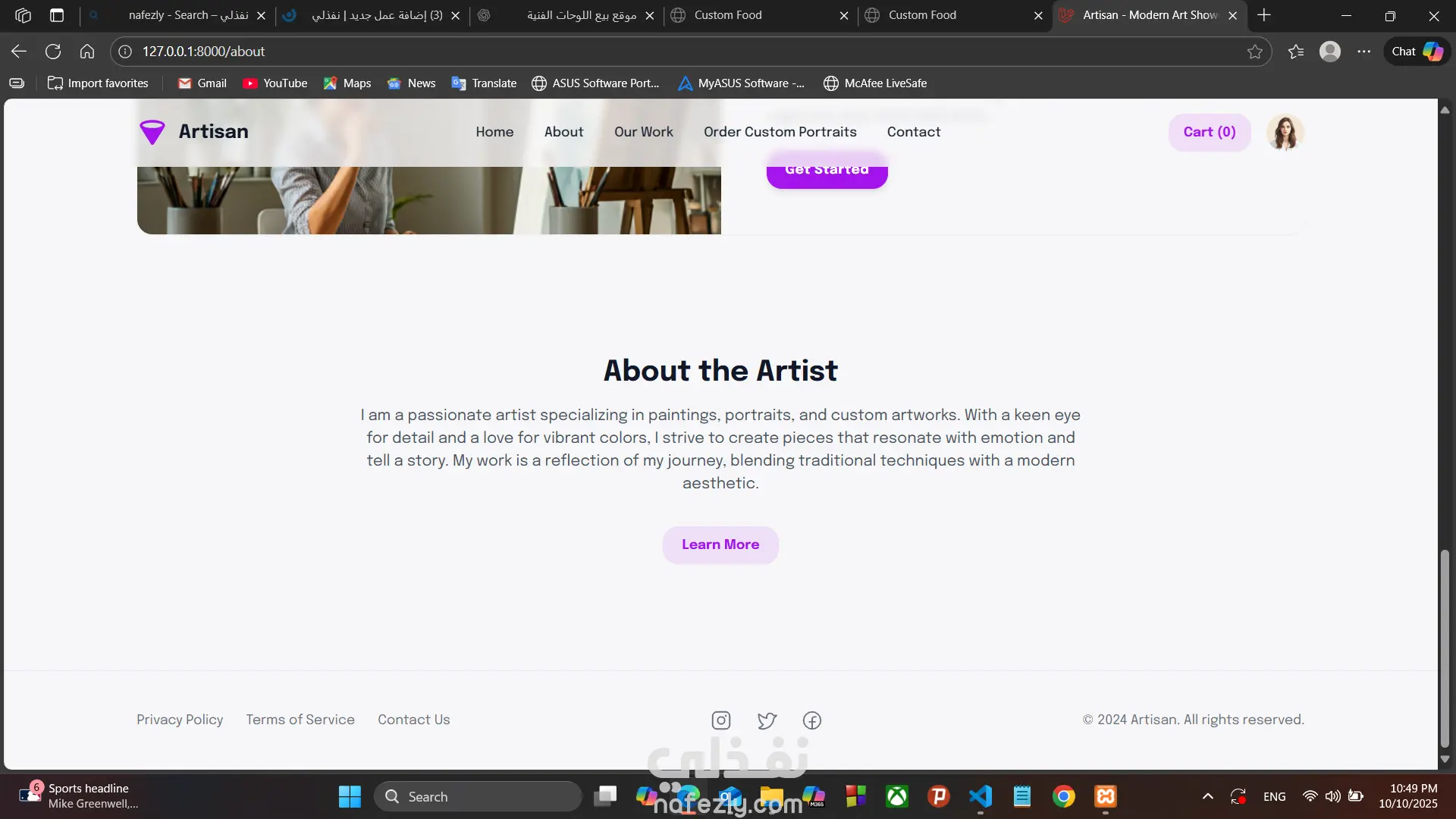This screenshot has width=1456, height=819.
Task: Click the Learn More button
Action: point(720,544)
